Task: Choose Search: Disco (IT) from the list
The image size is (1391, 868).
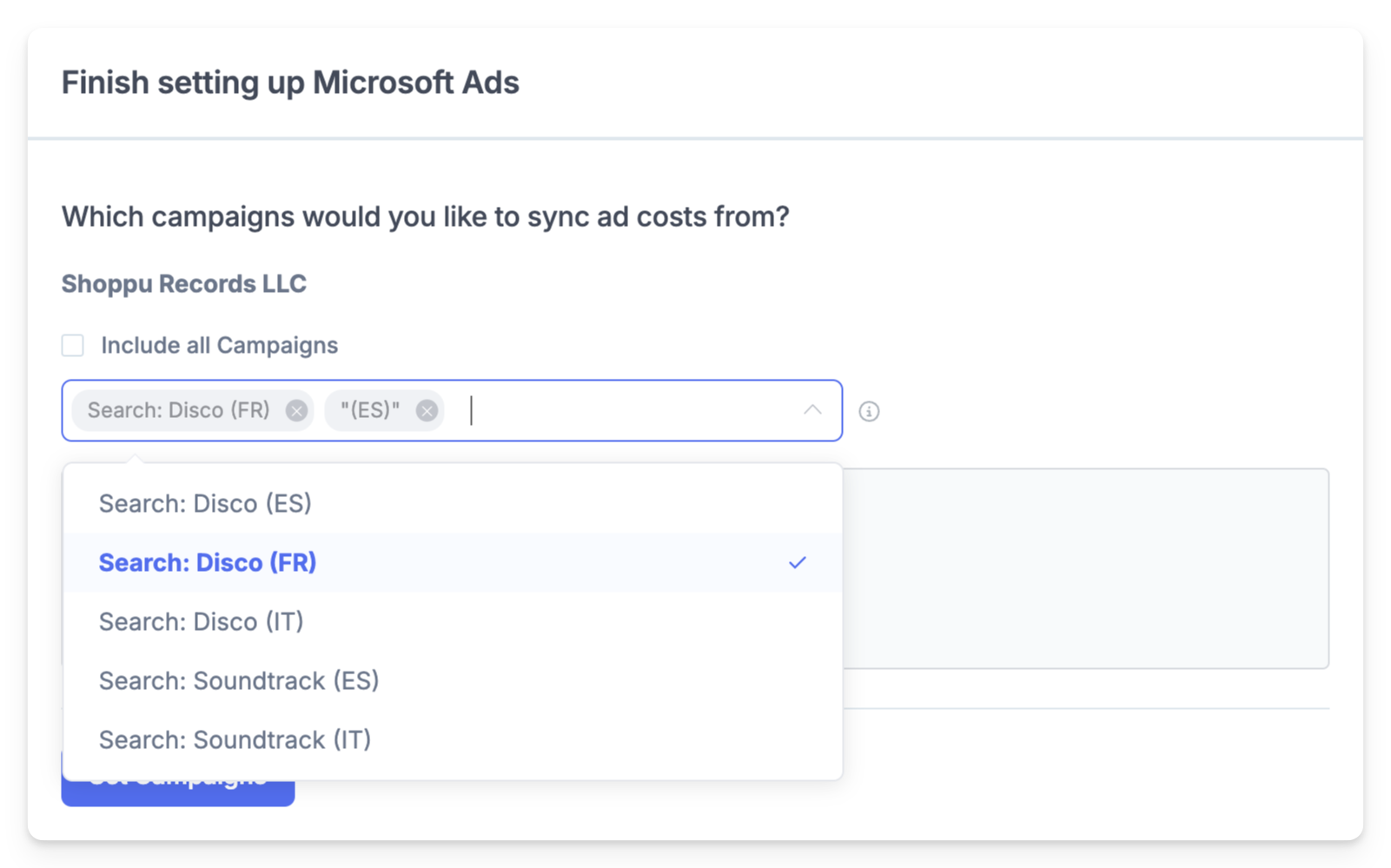Action: [453, 622]
